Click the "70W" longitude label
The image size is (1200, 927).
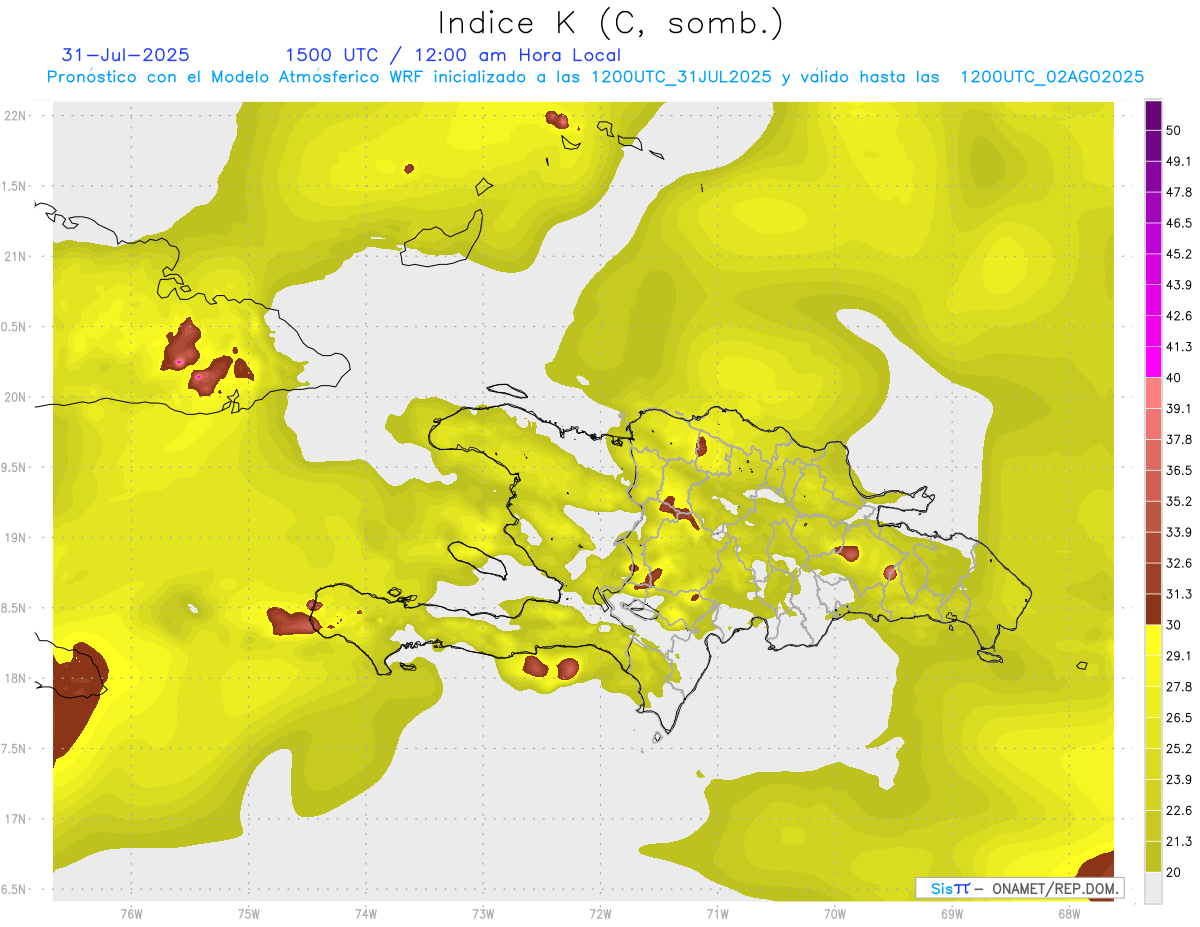[834, 913]
